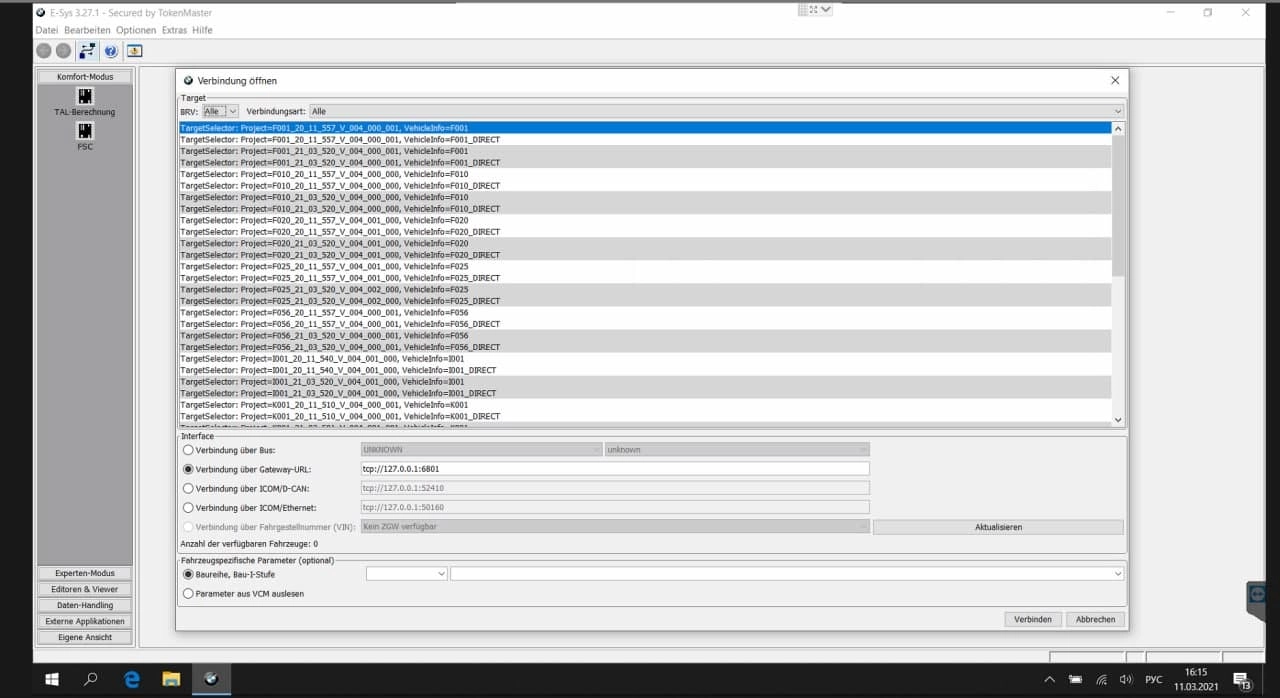
Task: Open the Verbindungsart dropdown
Action: 716,111
